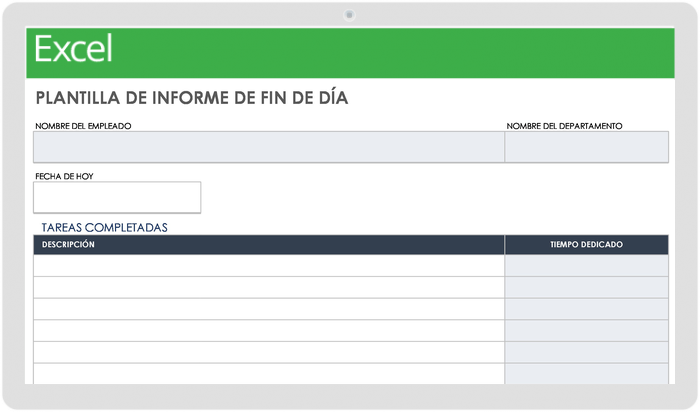Click the webcam dot on monitor frame

(x=349, y=14)
